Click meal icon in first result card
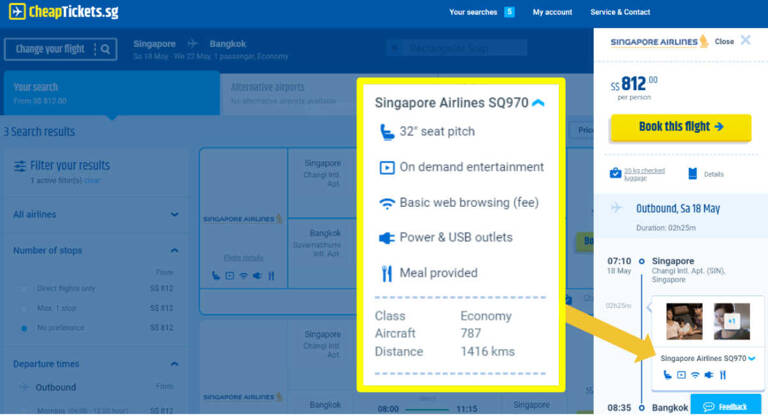The image size is (768, 418). [271, 276]
